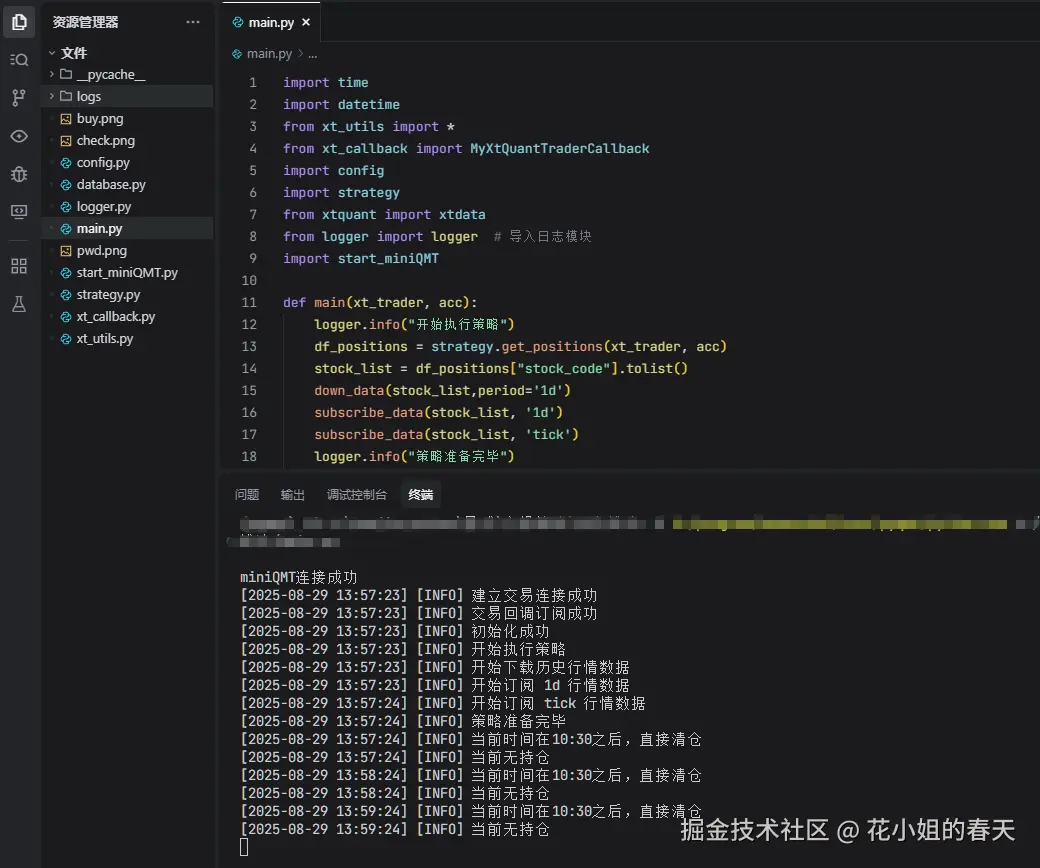Click get_positions call on line 13

point(552,346)
